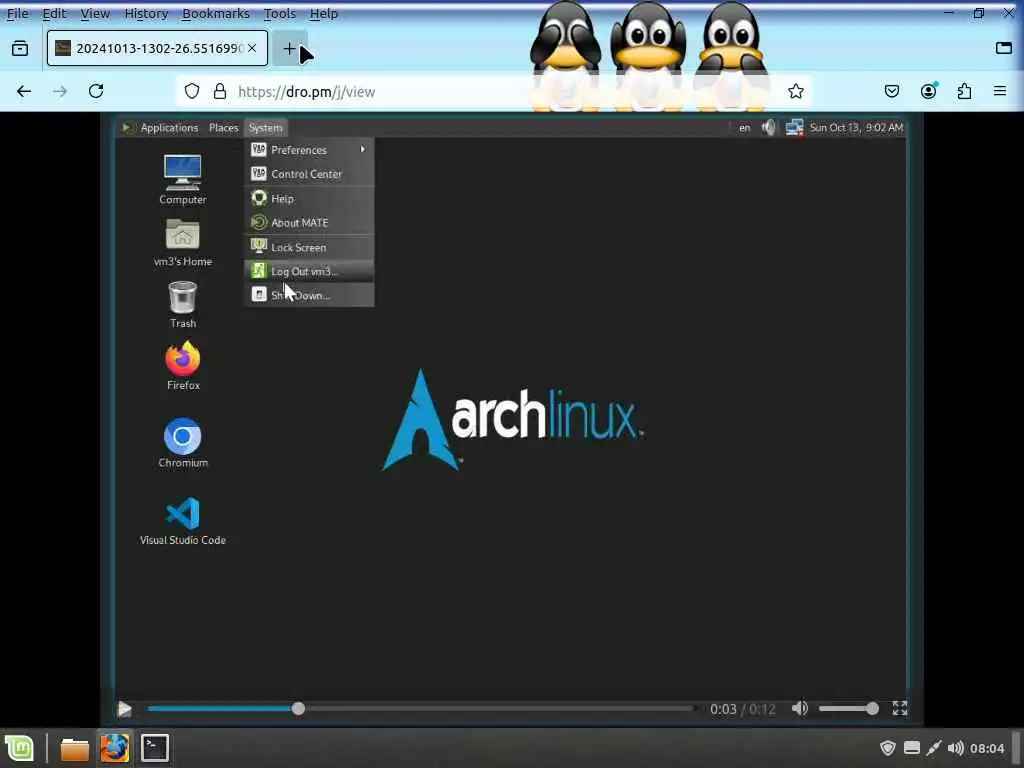Open Firefox View recent browsing icon
Screen dimensions: 1024x768
[20, 48]
